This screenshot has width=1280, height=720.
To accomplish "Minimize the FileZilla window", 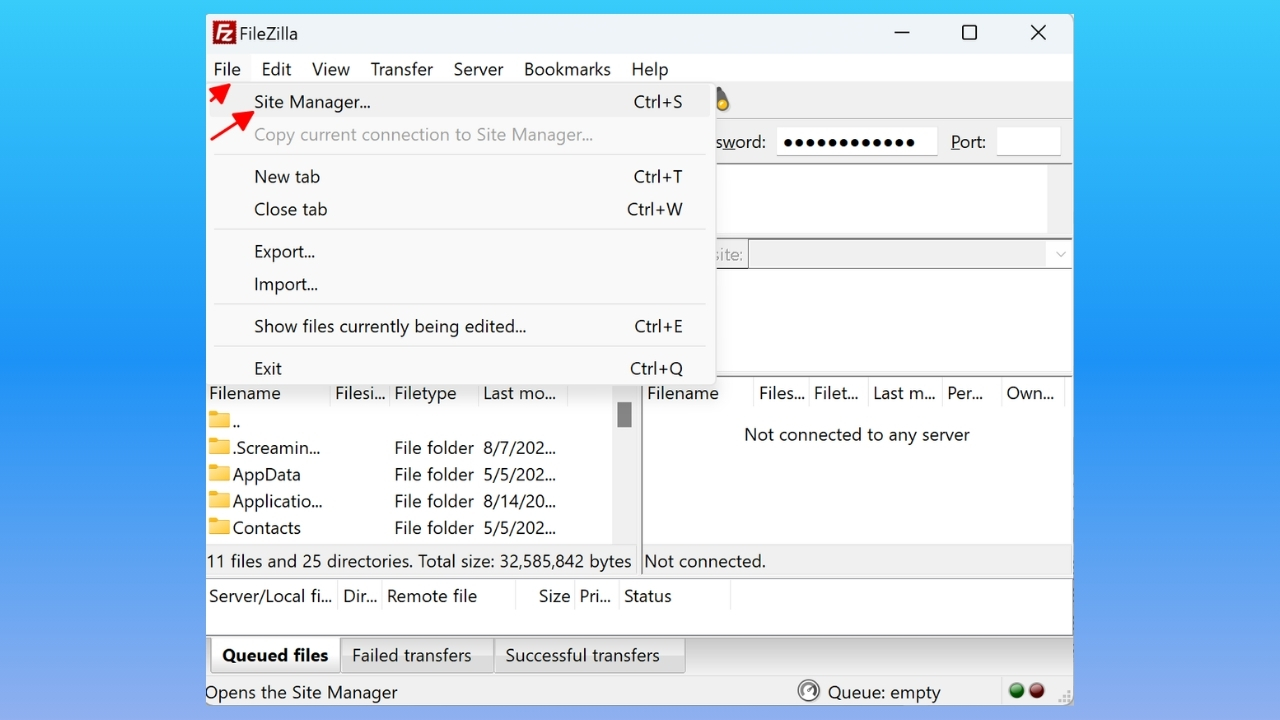I will (902, 33).
